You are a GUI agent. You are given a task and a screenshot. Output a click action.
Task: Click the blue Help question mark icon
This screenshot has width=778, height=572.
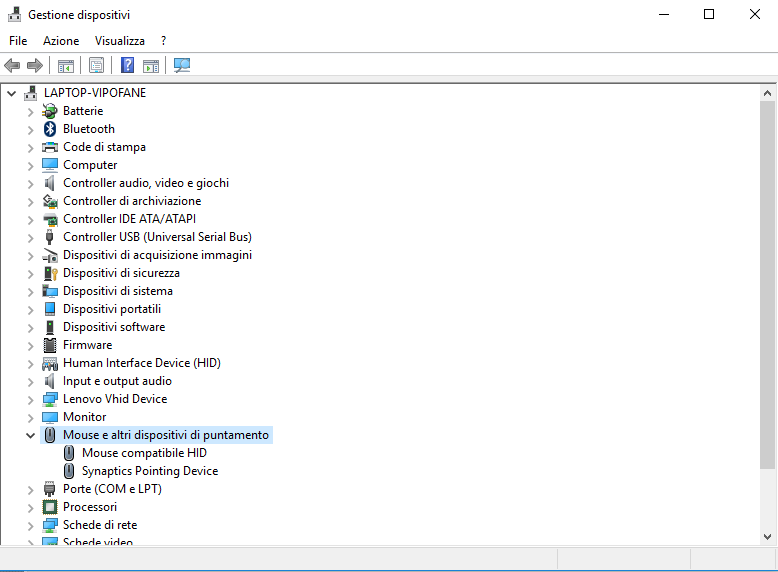coord(127,66)
